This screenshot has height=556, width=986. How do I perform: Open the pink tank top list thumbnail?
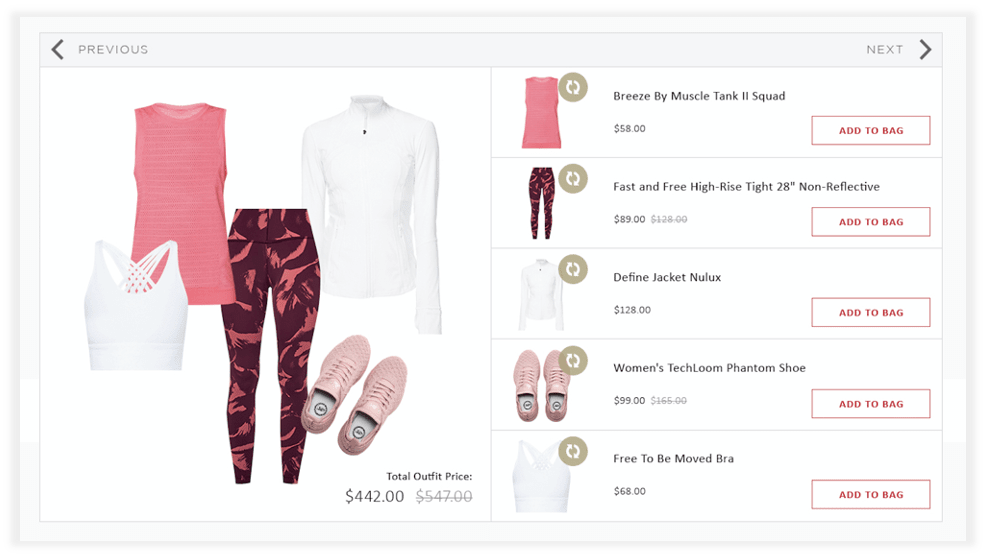[541, 113]
